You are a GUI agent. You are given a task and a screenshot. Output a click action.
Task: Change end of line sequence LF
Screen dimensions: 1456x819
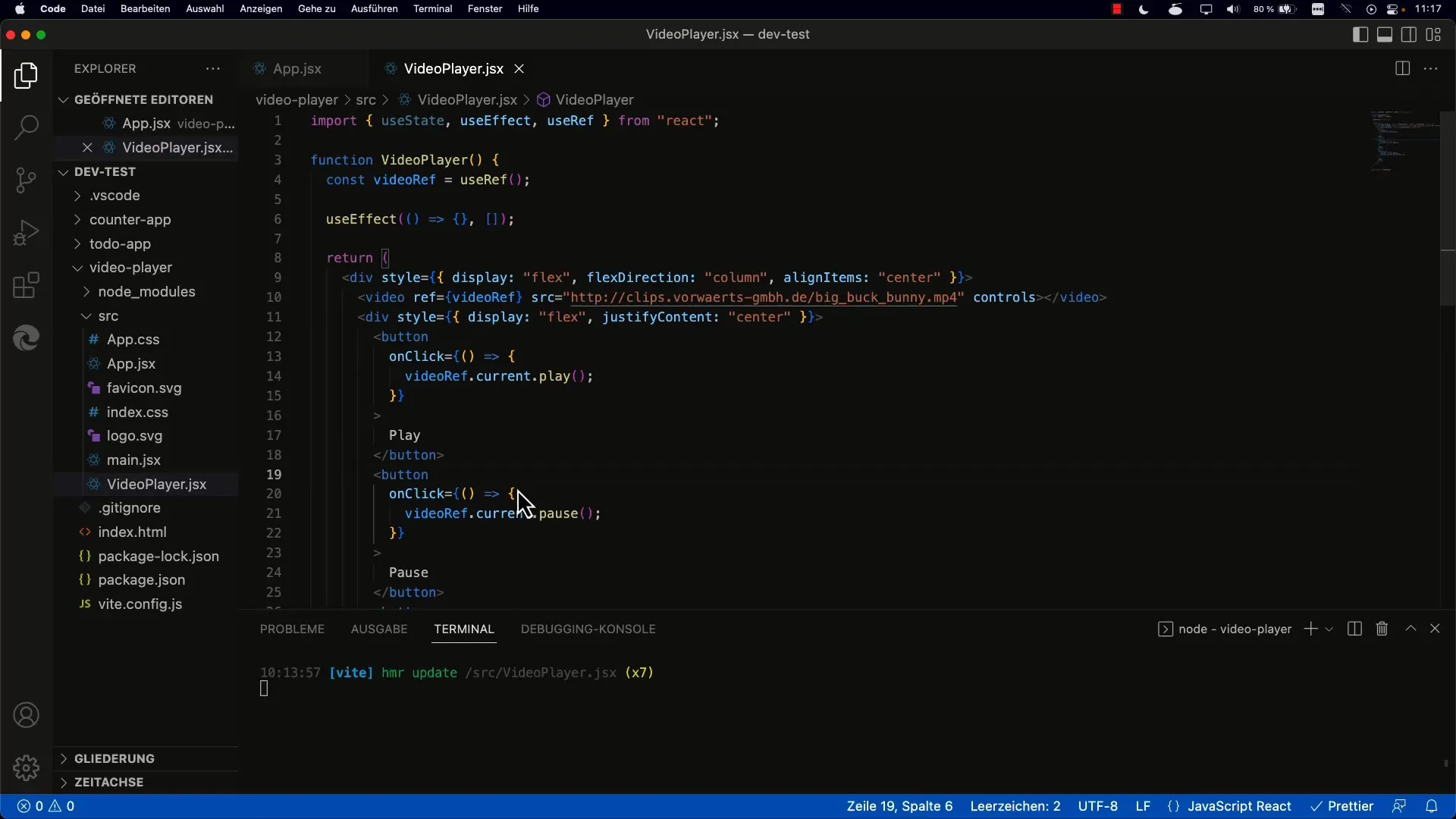click(x=1143, y=806)
